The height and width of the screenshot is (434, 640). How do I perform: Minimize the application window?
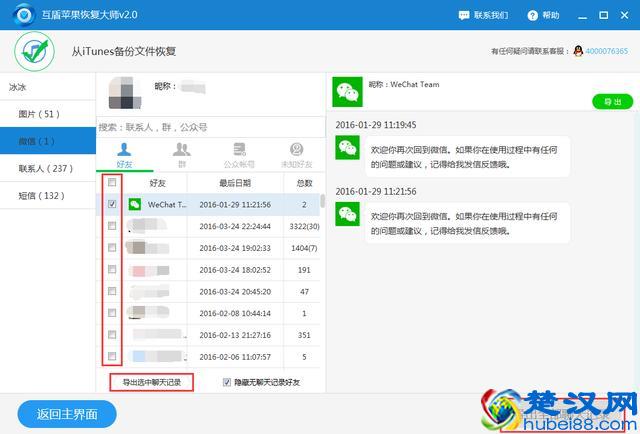point(582,16)
